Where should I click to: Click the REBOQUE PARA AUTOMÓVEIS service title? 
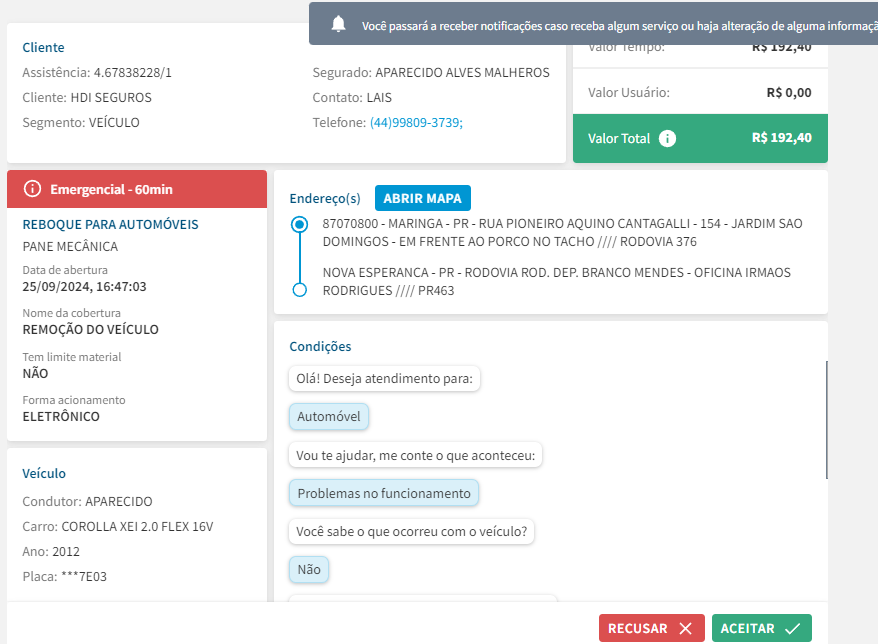110,225
